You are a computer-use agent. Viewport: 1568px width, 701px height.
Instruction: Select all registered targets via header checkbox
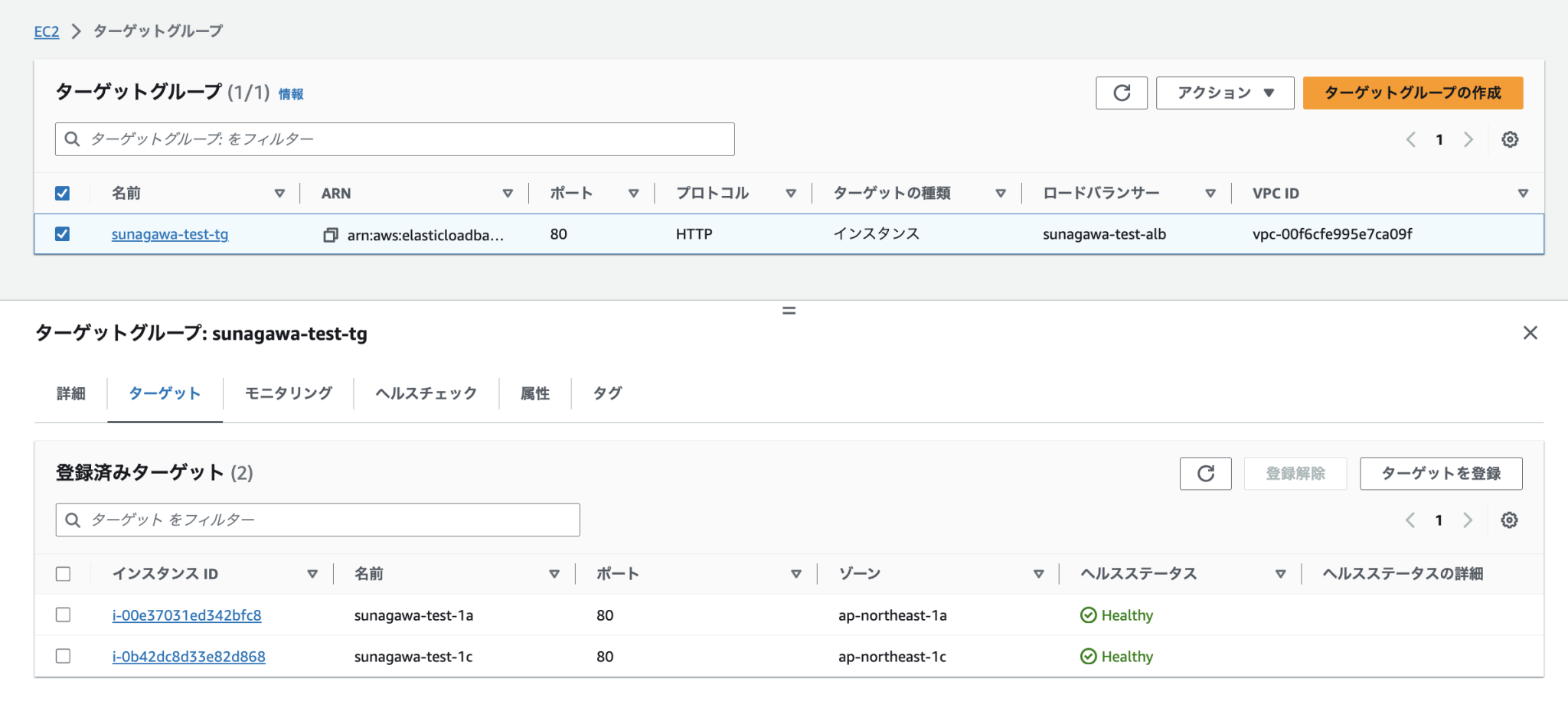pyautogui.click(x=63, y=572)
